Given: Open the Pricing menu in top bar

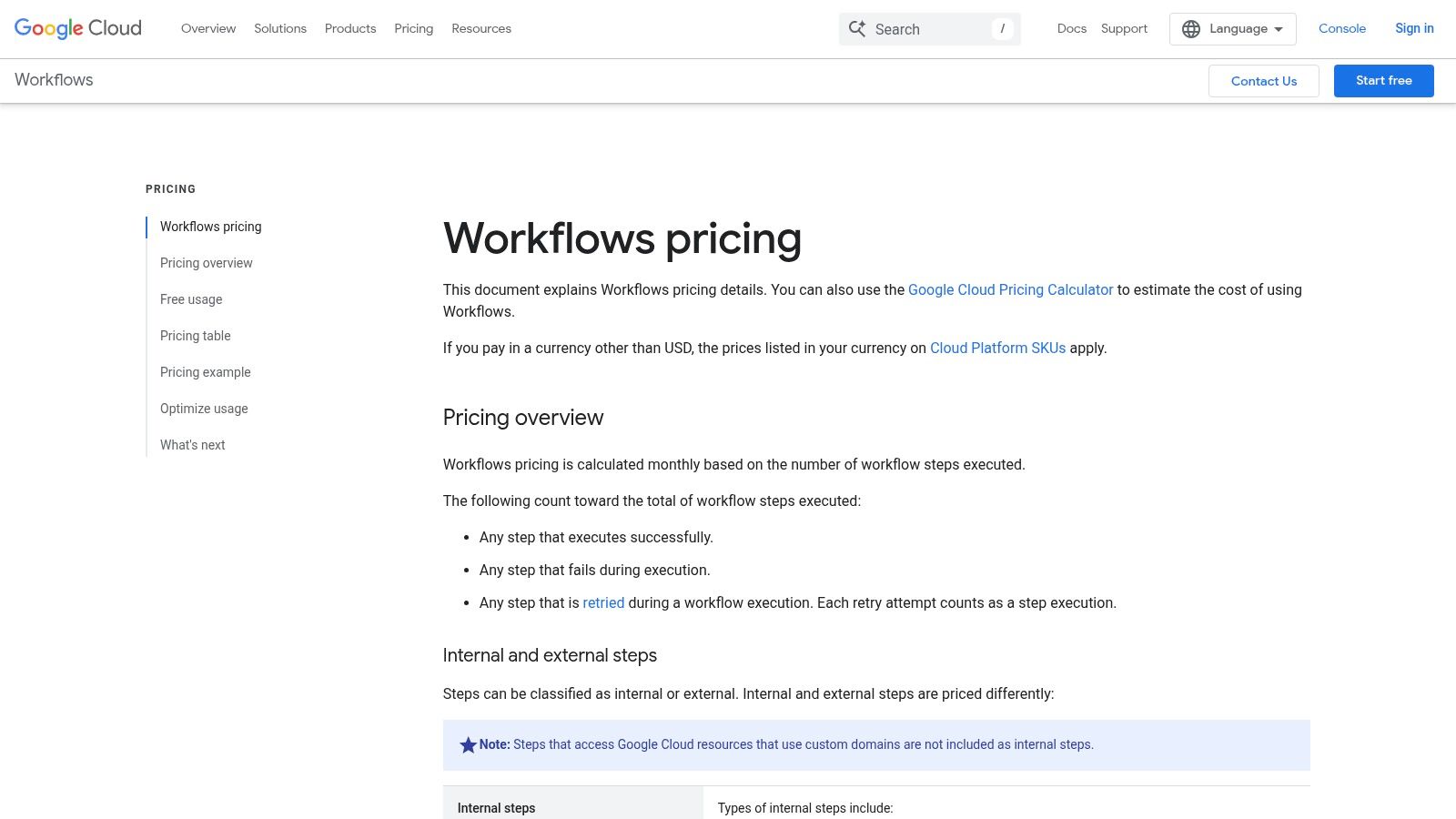Looking at the screenshot, I should [414, 29].
